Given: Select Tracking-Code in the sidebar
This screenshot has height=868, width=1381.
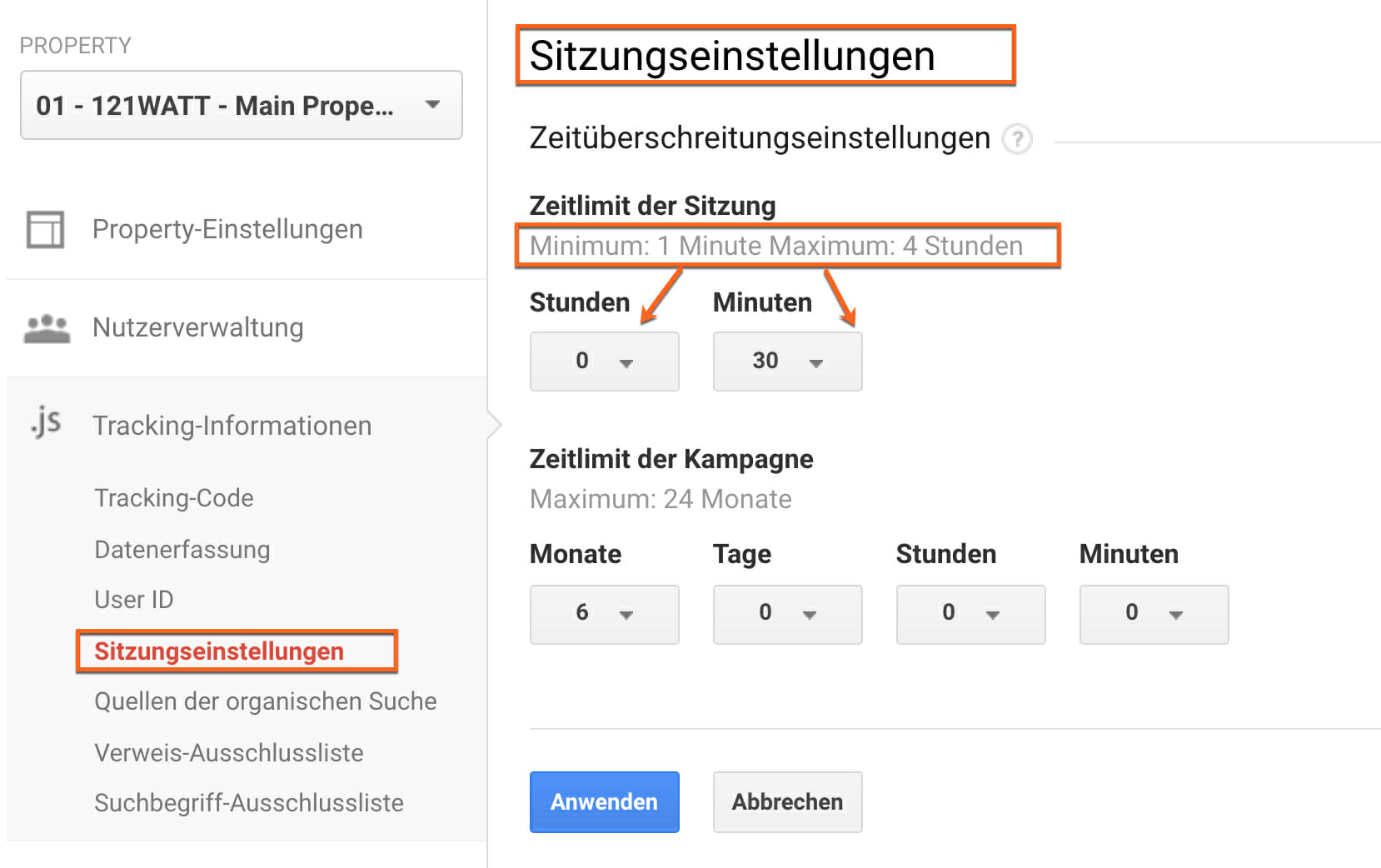Looking at the screenshot, I should (173, 498).
